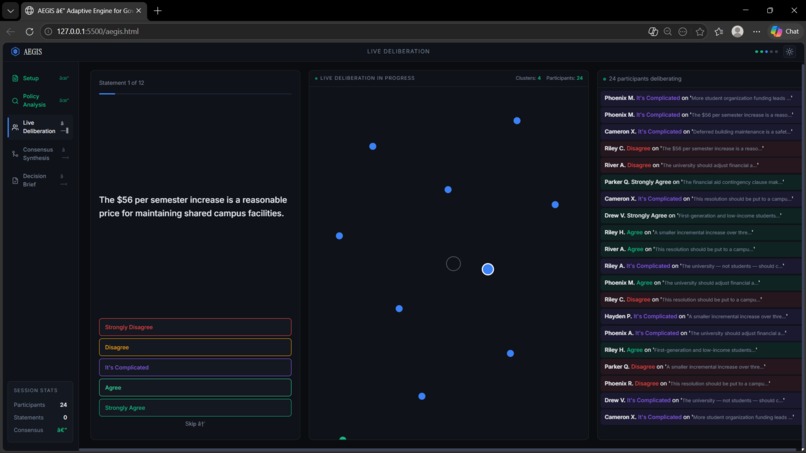806x453 pixels.
Task: Open browser settings and more menu
Action: [x=756, y=31]
